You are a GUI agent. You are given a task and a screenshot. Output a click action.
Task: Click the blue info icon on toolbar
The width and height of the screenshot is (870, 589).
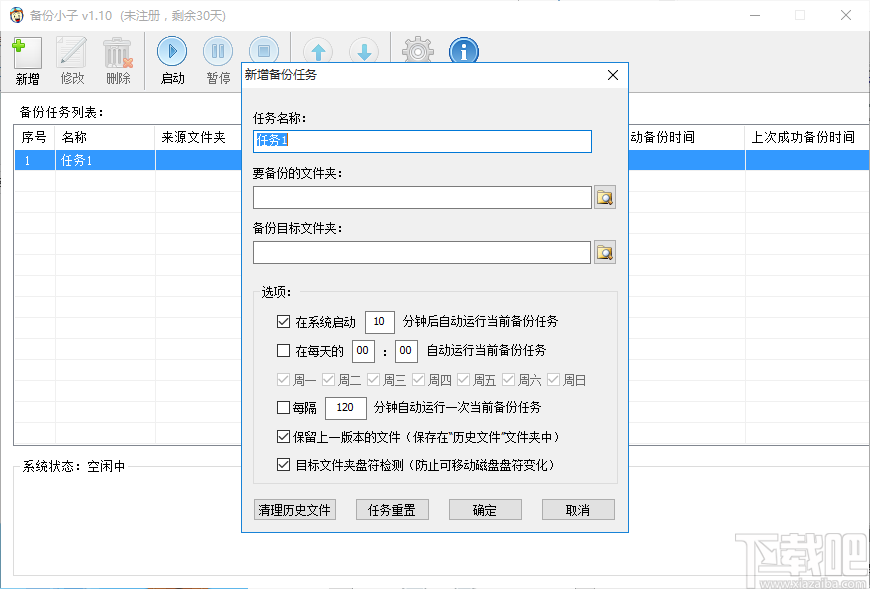(463, 50)
